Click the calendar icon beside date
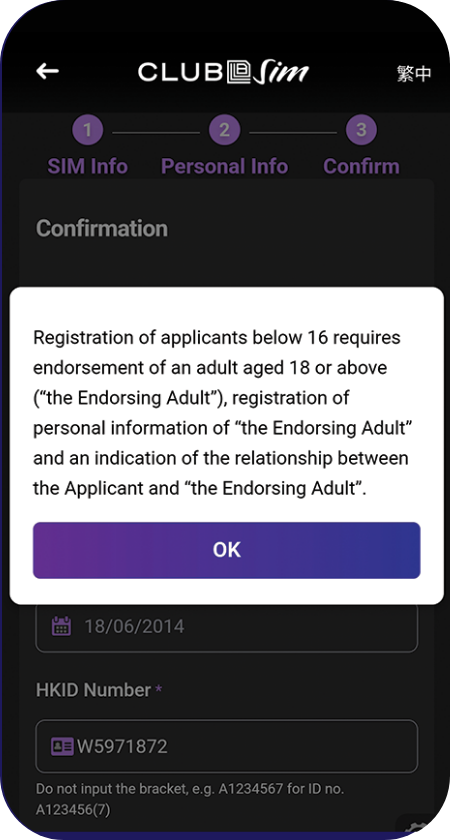Viewport: 450px width, 840px height. [62, 626]
